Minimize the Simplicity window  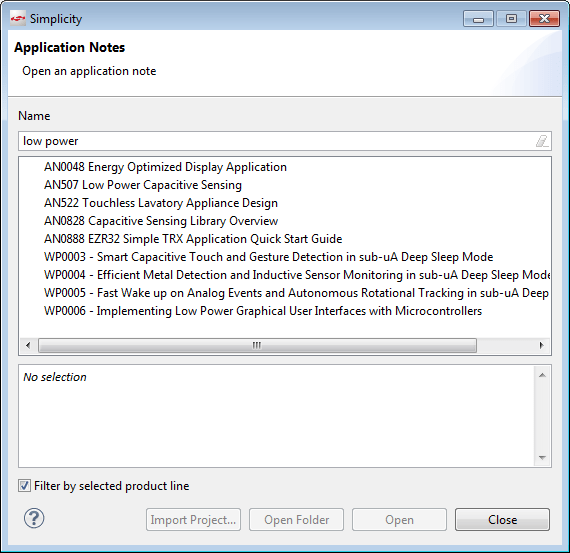pos(478,19)
